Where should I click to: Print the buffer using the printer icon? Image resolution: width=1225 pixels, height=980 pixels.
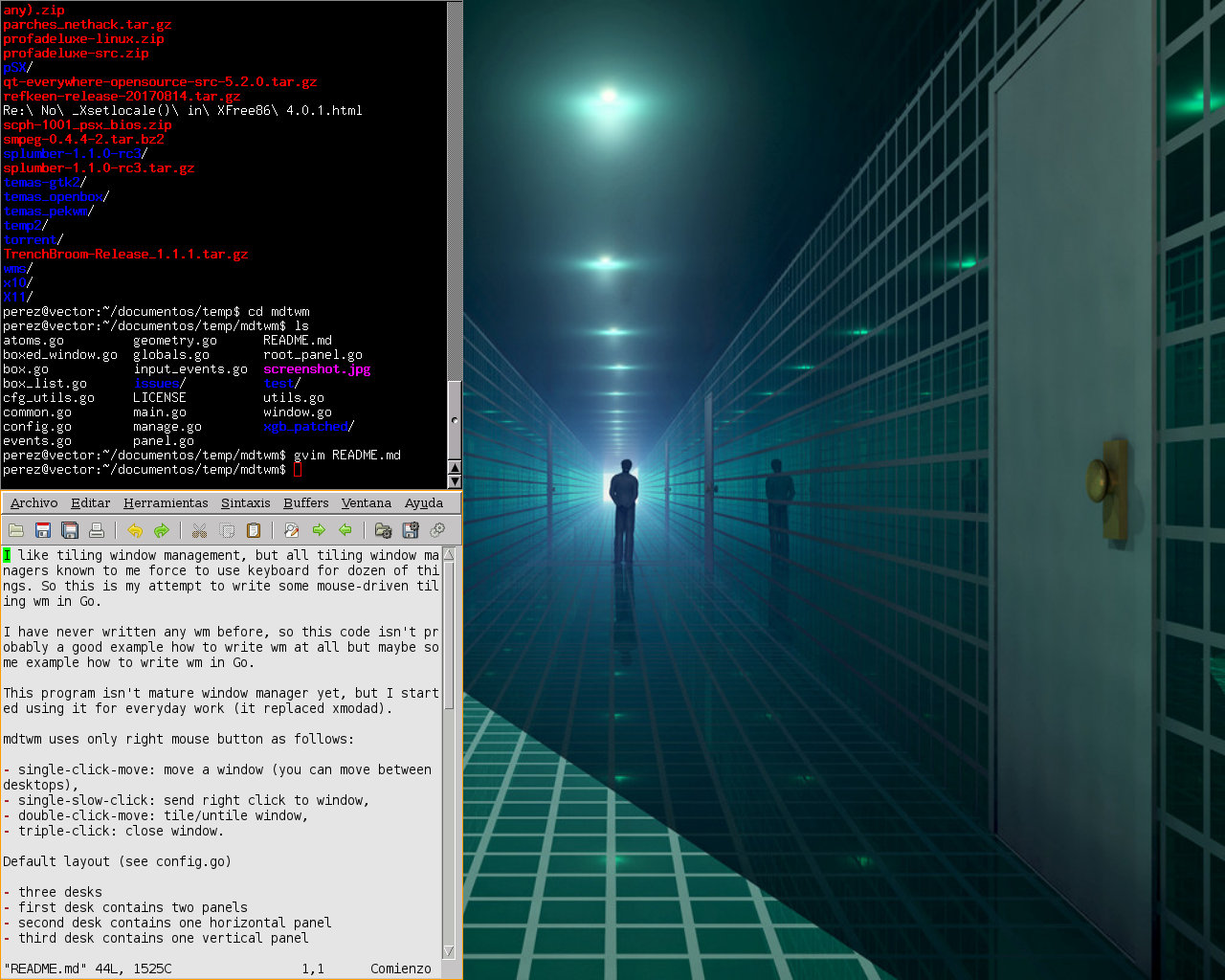pyautogui.click(x=97, y=530)
